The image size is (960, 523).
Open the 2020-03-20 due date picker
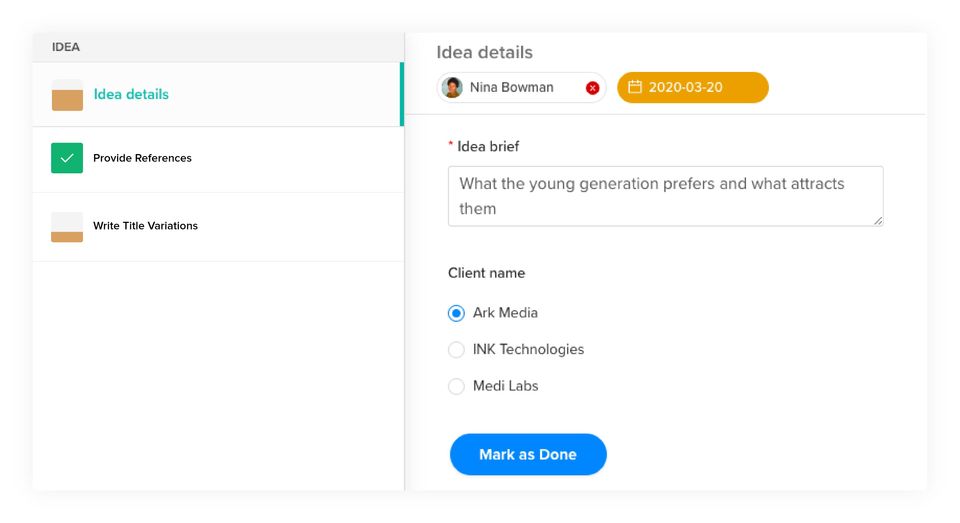[x=692, y=87]
